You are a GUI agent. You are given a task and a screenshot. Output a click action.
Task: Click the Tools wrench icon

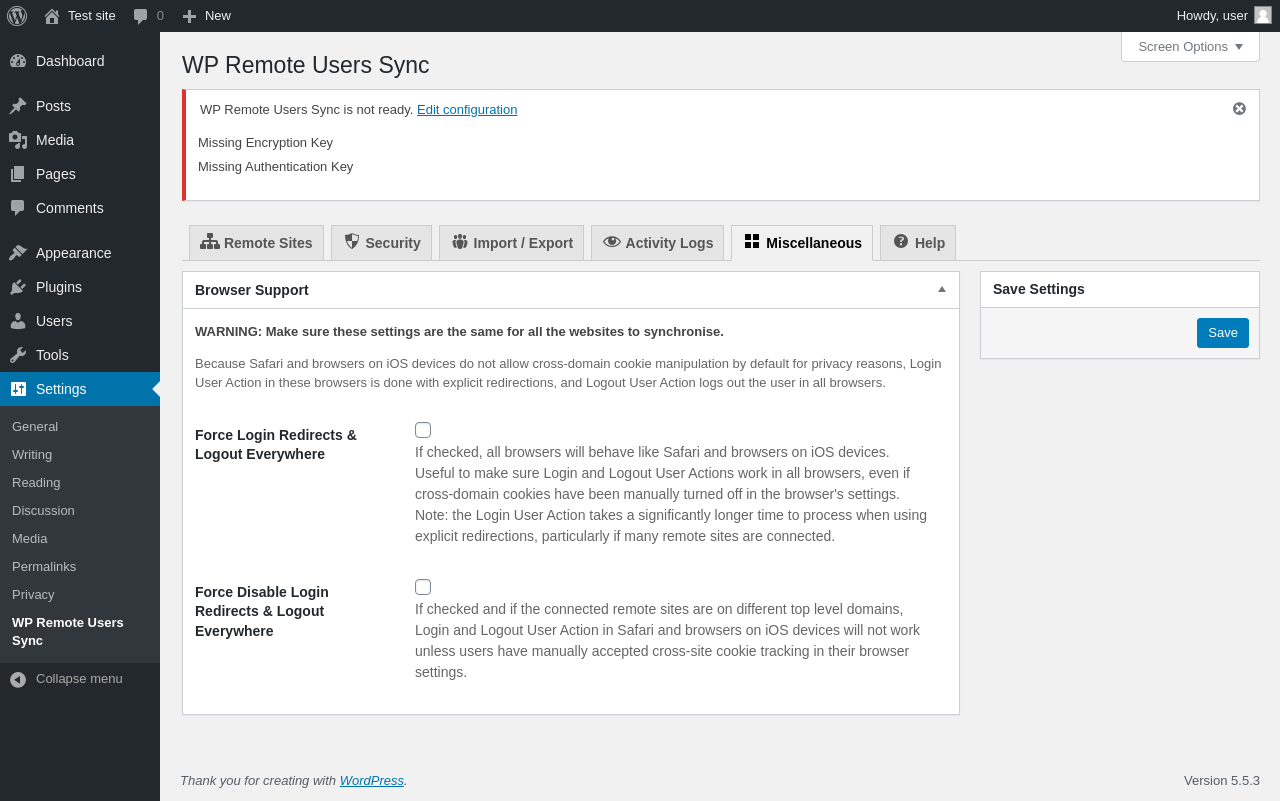coord(18,355)
